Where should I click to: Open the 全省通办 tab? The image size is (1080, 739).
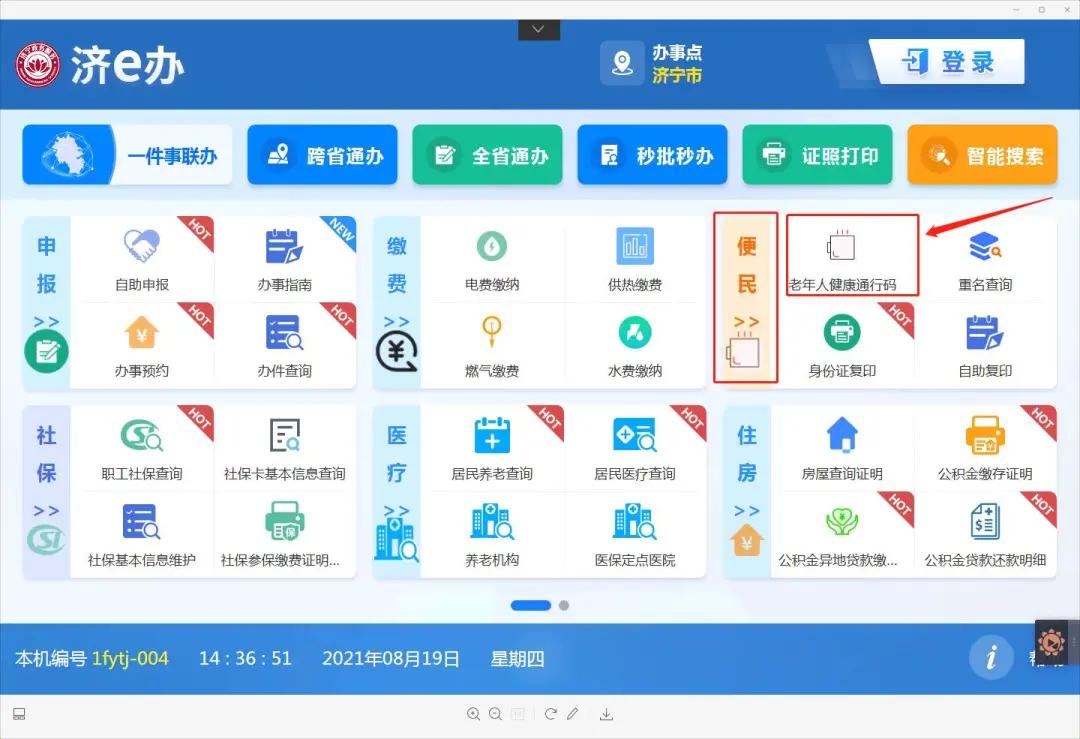tap(488, 155)
